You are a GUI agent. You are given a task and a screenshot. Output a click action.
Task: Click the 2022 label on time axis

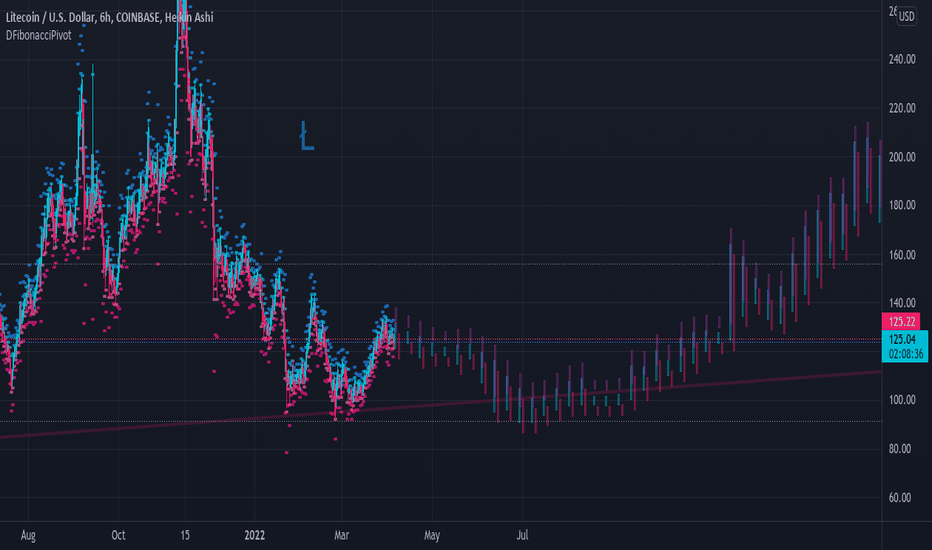coord(254,535)
